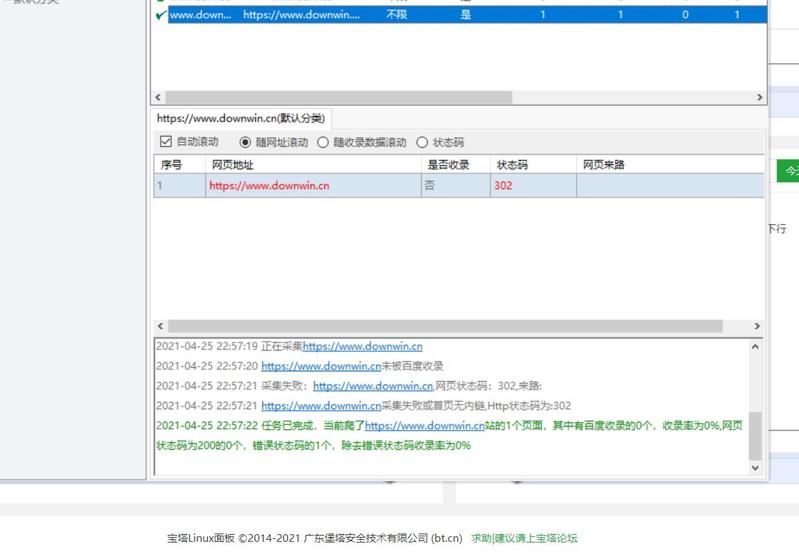Click green checkmark icon beside www.down... row
799x557 pixels.
(161, 15)
